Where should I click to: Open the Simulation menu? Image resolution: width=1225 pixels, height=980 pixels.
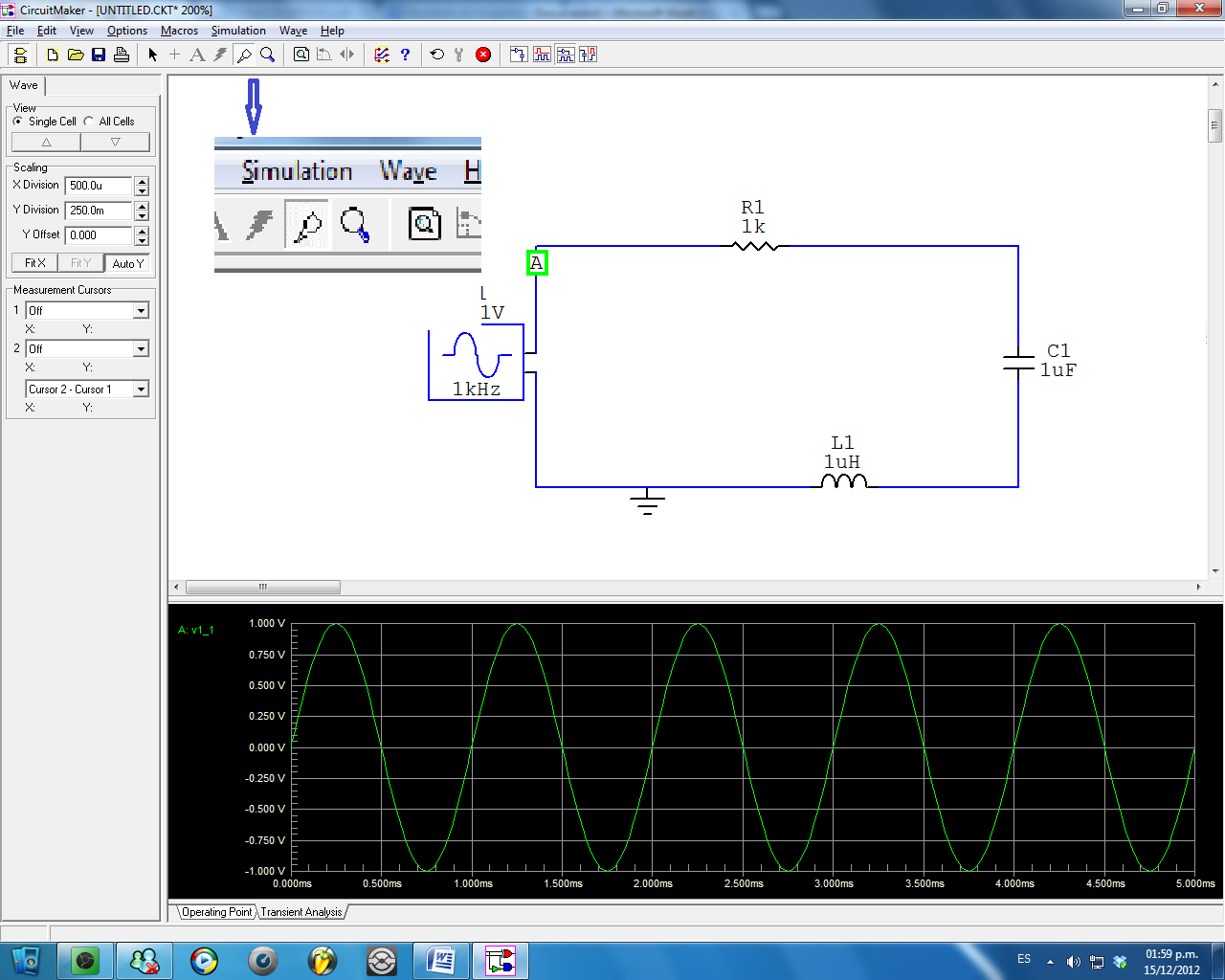(238, 30)
